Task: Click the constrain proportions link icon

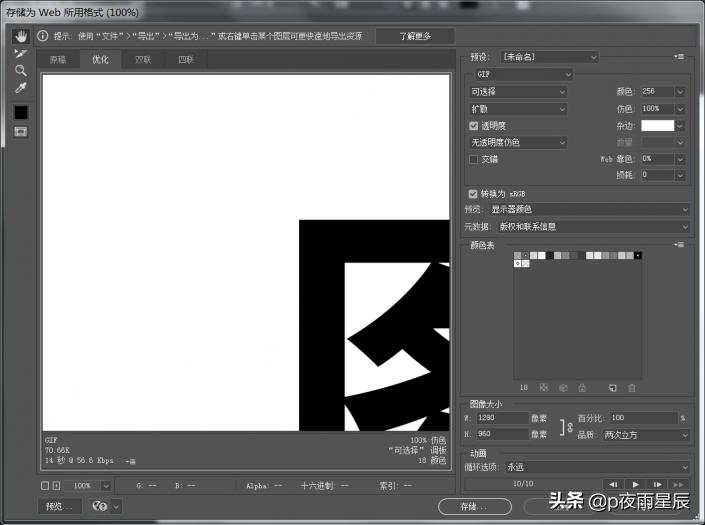Action: (567, 427)
